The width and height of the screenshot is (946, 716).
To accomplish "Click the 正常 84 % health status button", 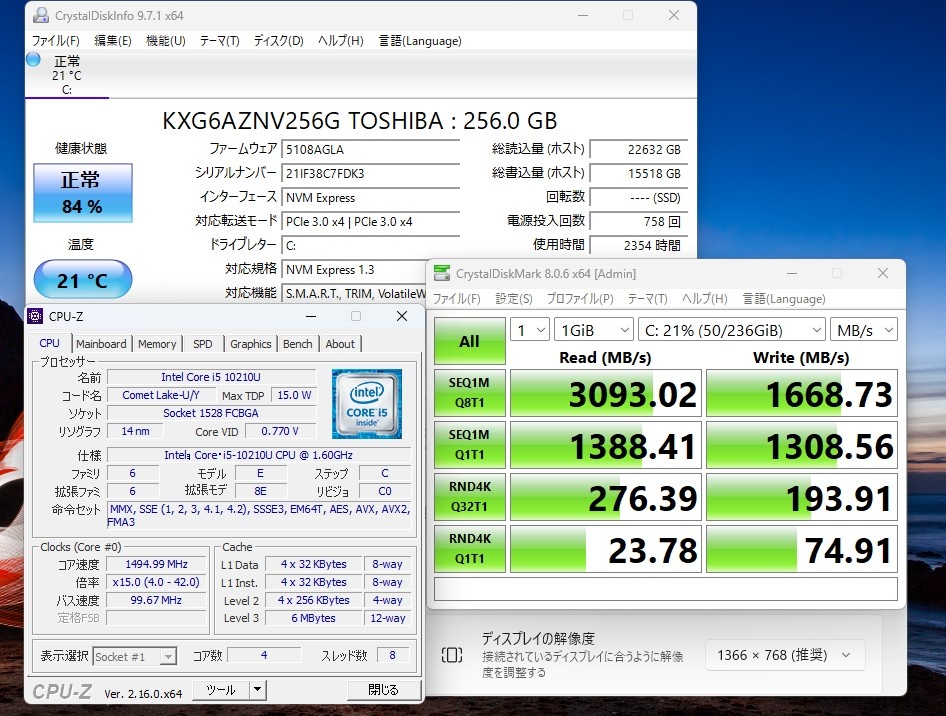I will 83,193.
